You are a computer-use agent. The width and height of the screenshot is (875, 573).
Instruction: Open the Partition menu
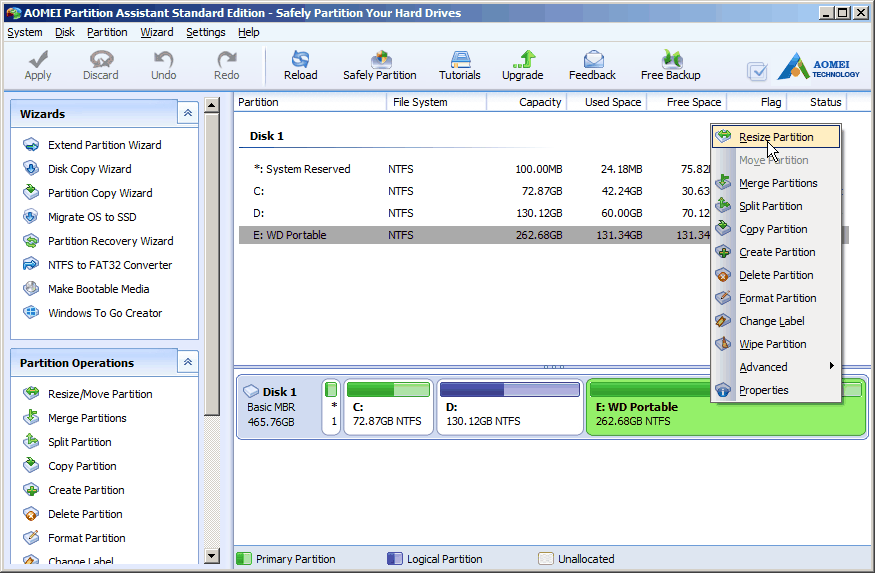click(107, 32)
